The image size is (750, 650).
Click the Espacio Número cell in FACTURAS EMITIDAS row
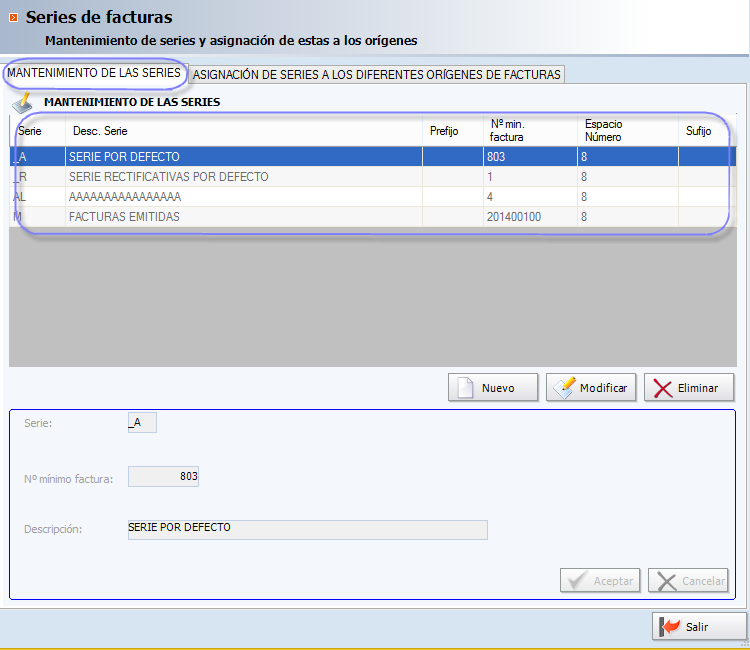[x=628, y=217]
